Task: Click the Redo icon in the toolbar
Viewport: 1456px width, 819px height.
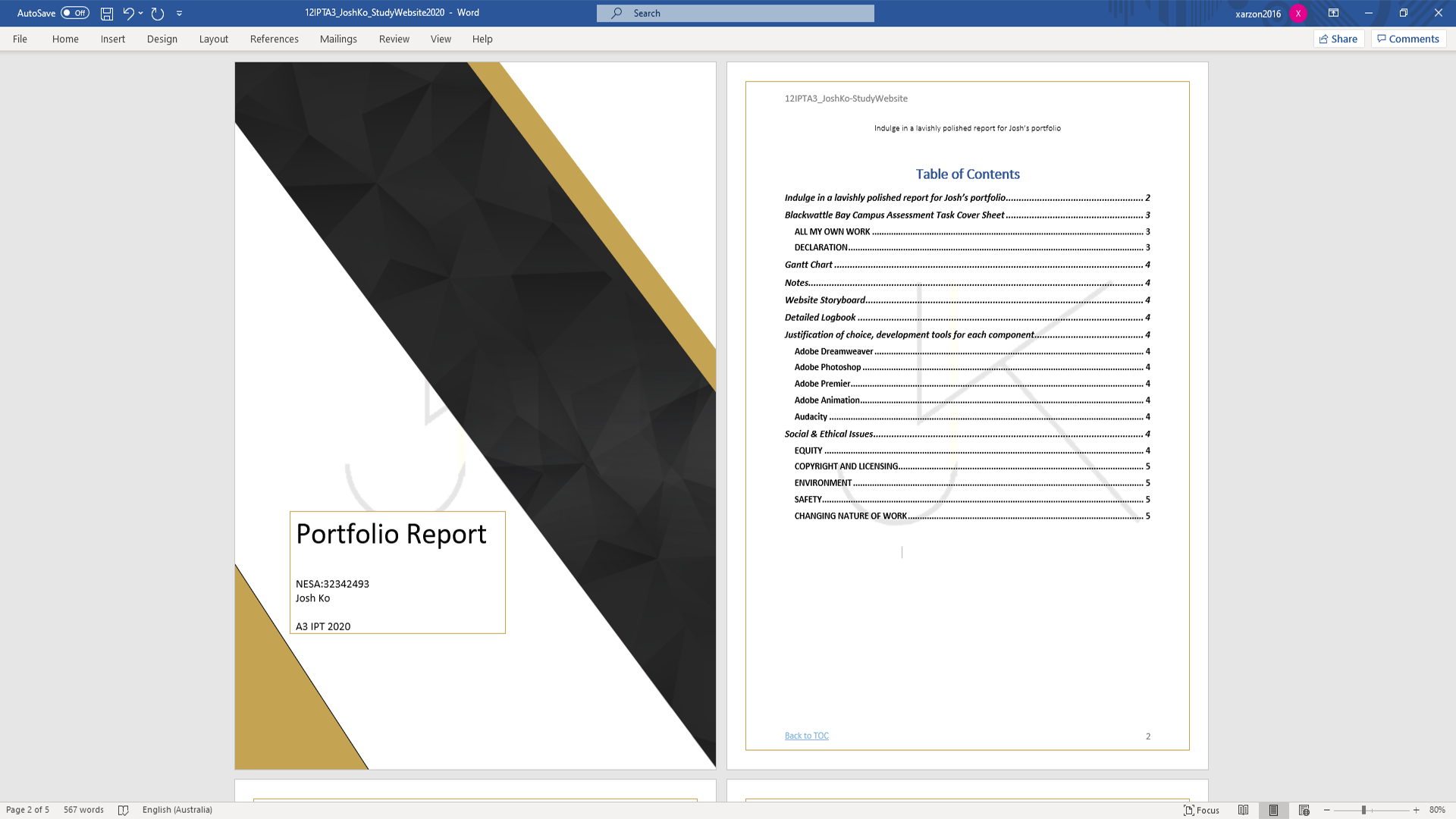Action: pyautogui.click(x=157, y=12)
